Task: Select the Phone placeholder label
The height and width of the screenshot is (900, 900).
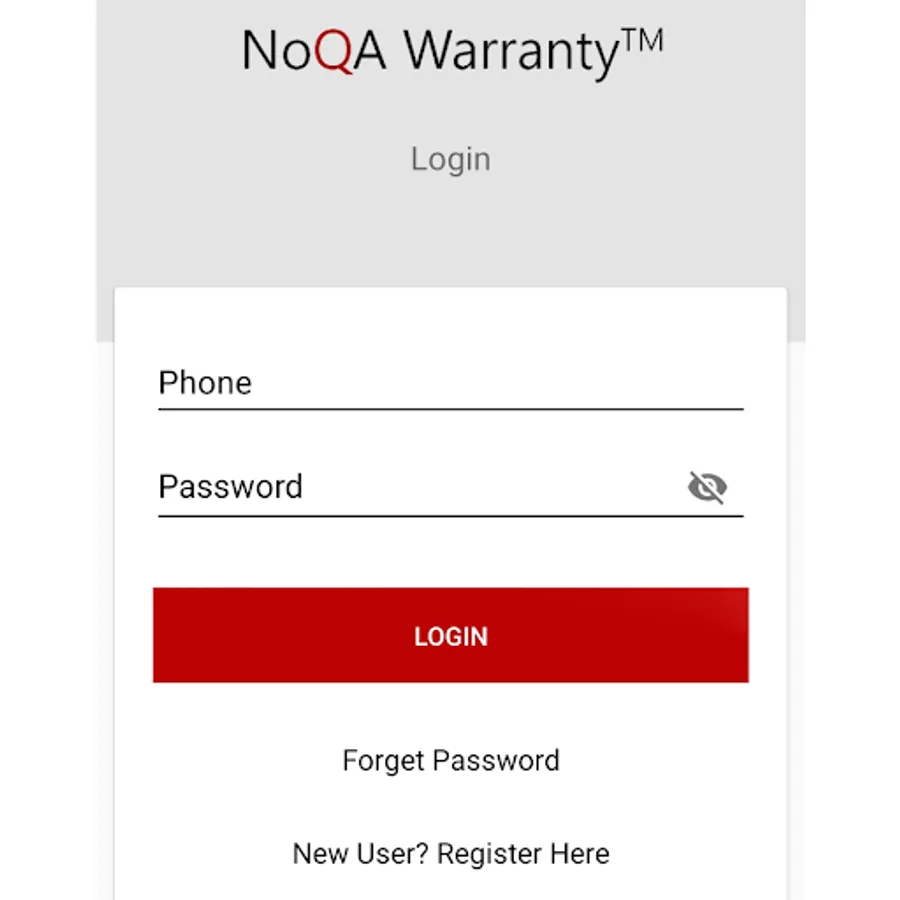Action: coord(205,383)
